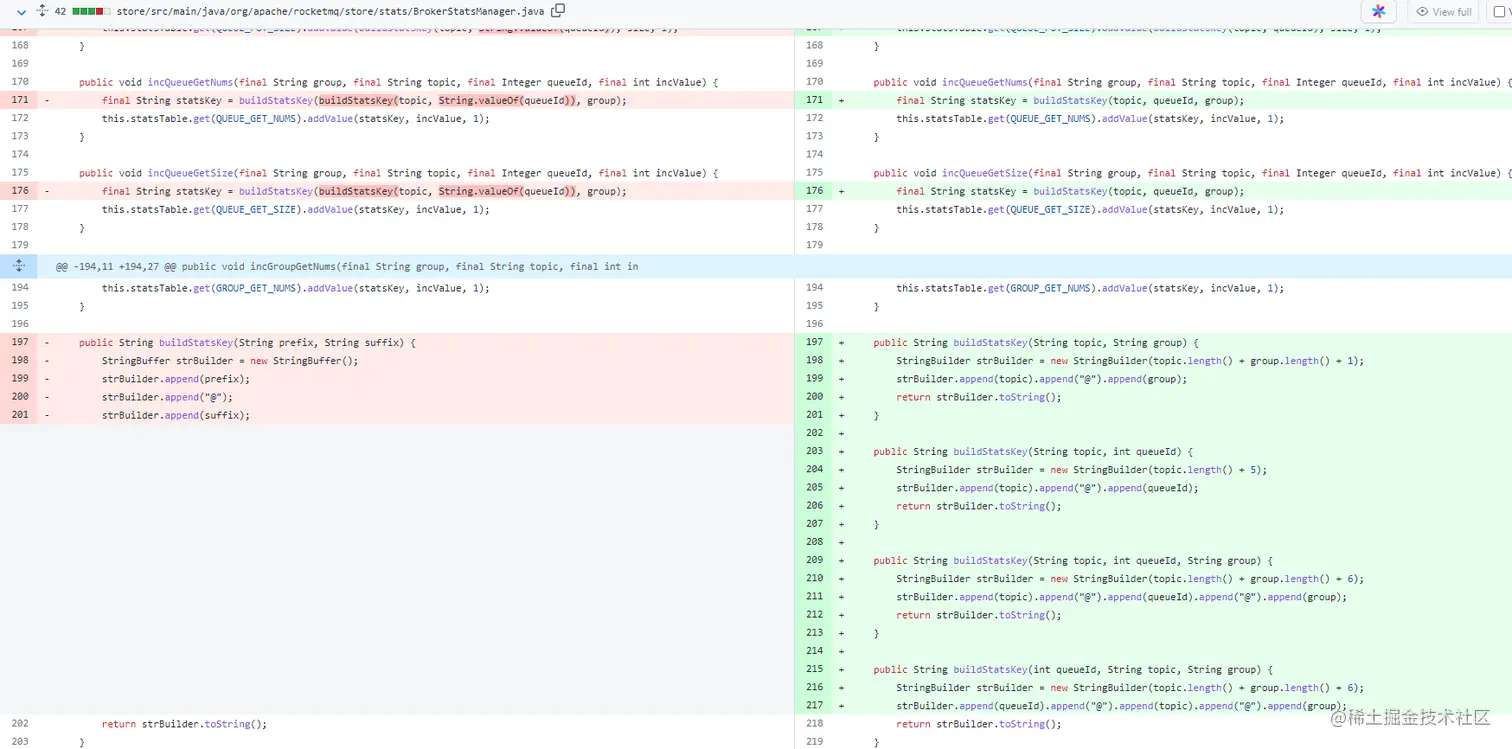Click line number 215 in the added column
Screen dimensions: 1512x749
pos(814,670)
